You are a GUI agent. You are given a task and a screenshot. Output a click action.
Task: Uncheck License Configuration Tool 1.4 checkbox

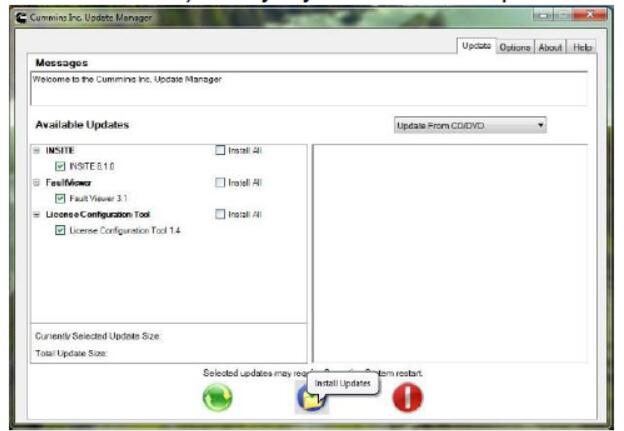[60, 230]
